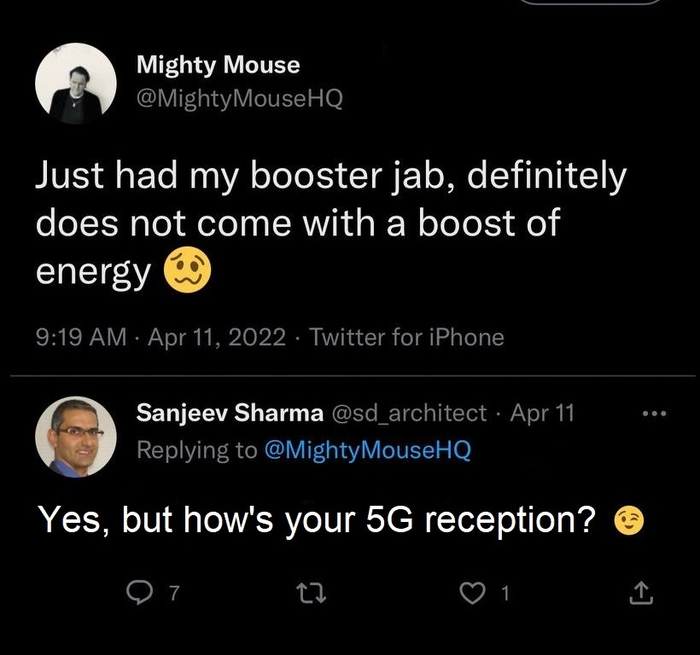This screenshot has height=655, width=700.
Task: Click the Mighty Mouse display name
Action: 217,66
